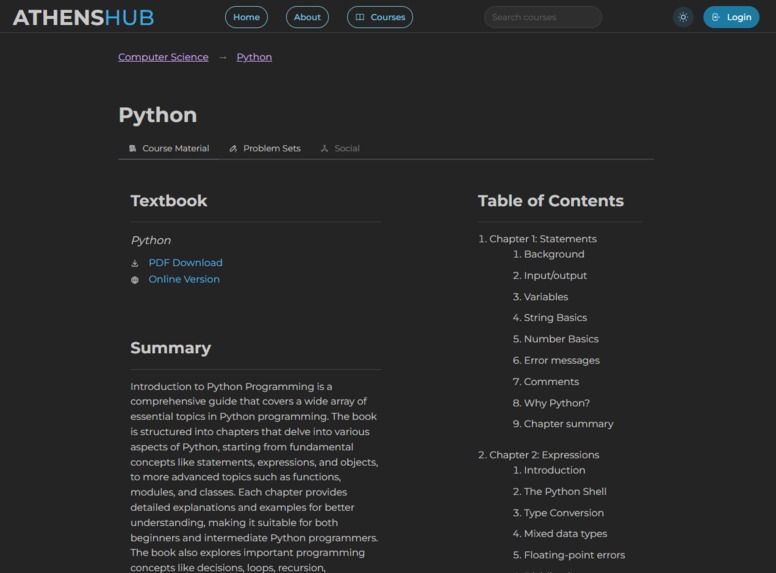The image size is (776, 573).
Task: Select 'Chapter 1: Statements' in contents
Action: (543, 239)
